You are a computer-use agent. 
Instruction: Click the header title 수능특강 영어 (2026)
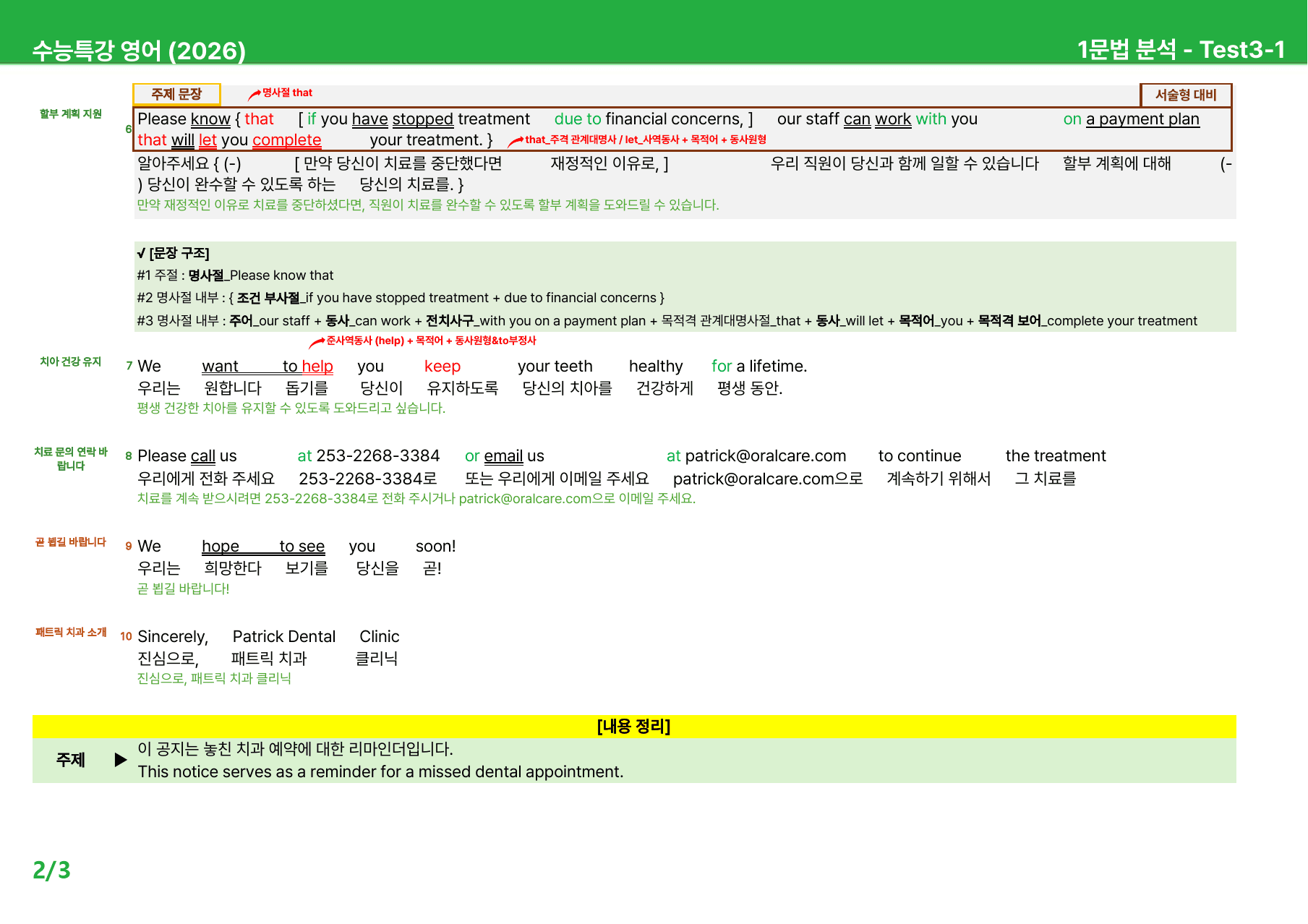coord(139,50)
